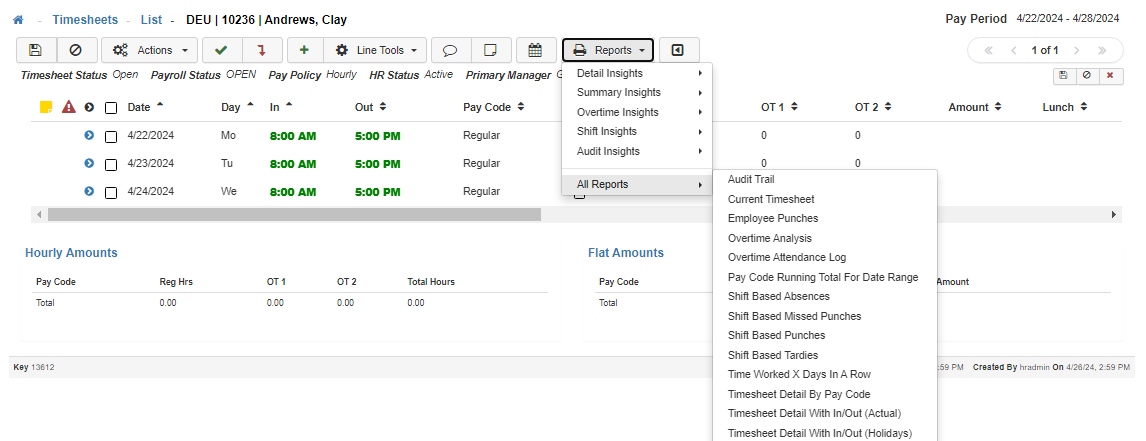1146x441 pixels.
Task: Click the home icon in breadcrumb
Action: coord(18,20)
